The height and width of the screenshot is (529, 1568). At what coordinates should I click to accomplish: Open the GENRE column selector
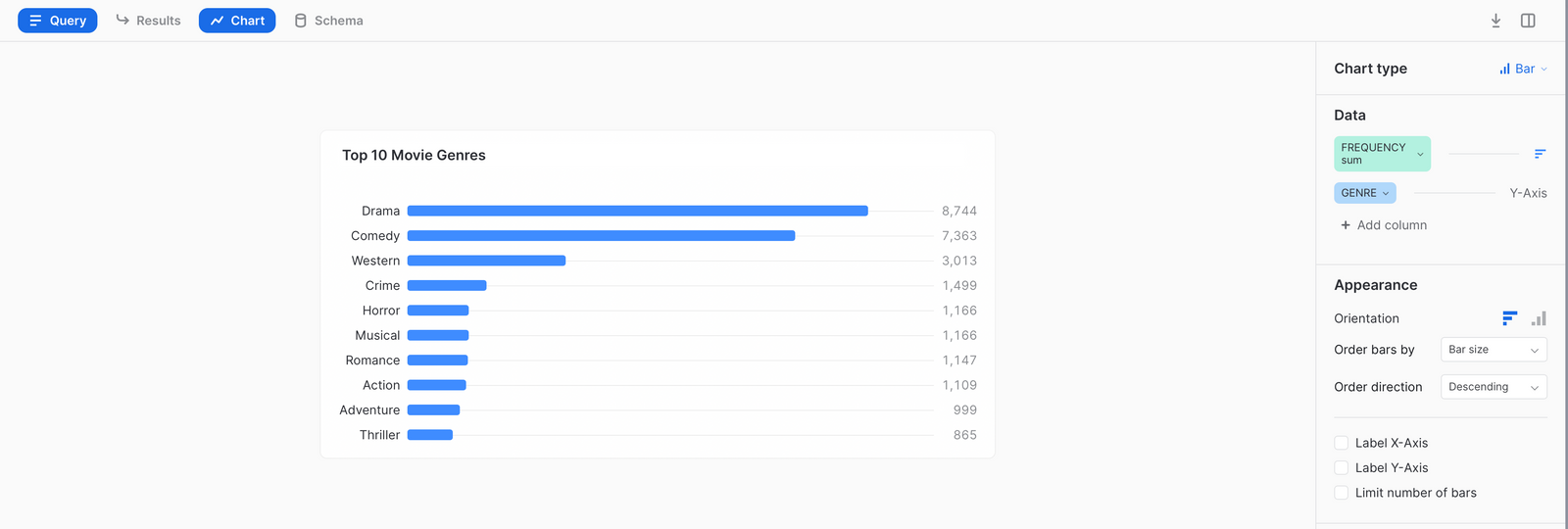coord(1364,193)
